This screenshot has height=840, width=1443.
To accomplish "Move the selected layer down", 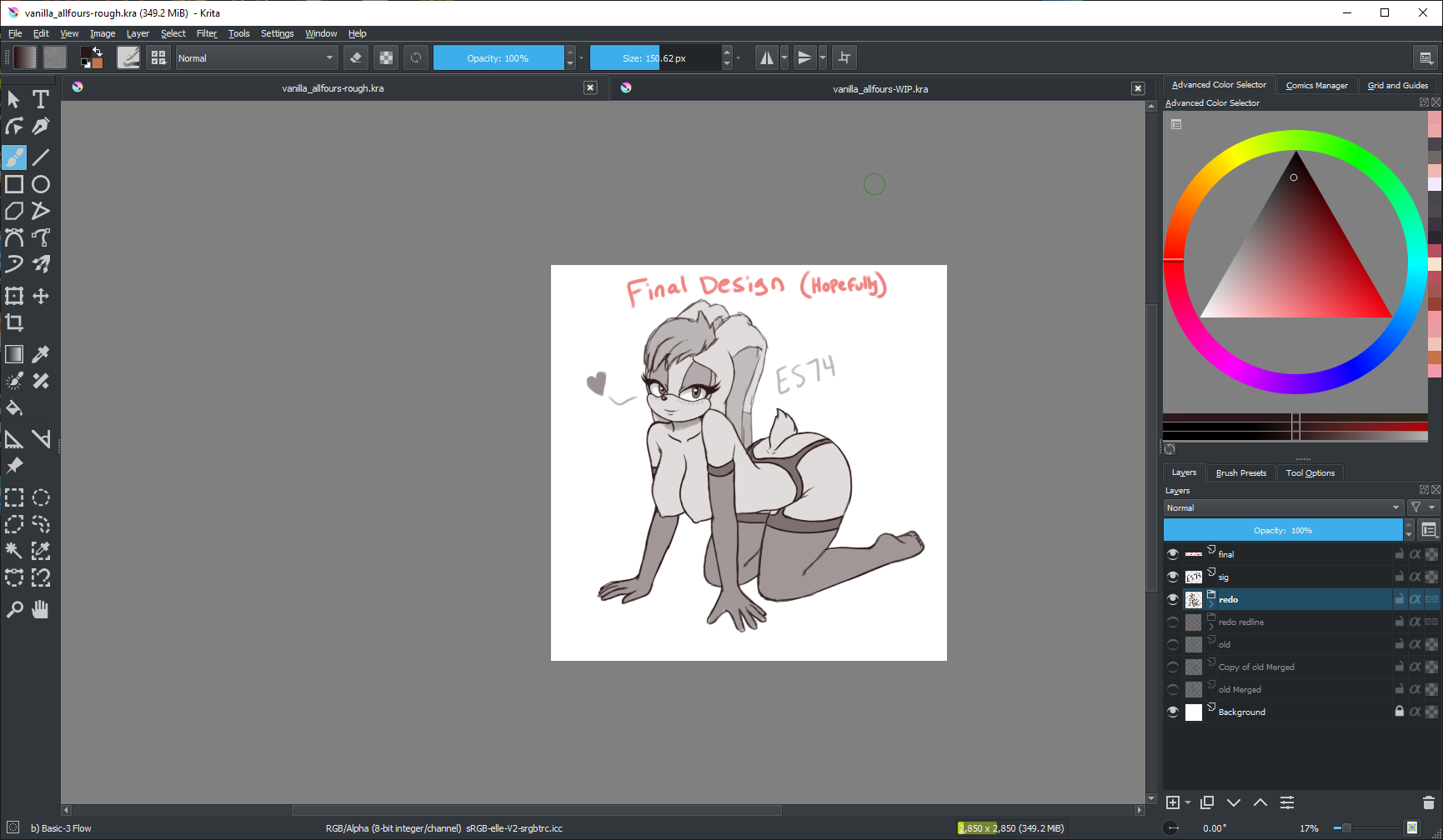I will 1234,802.
